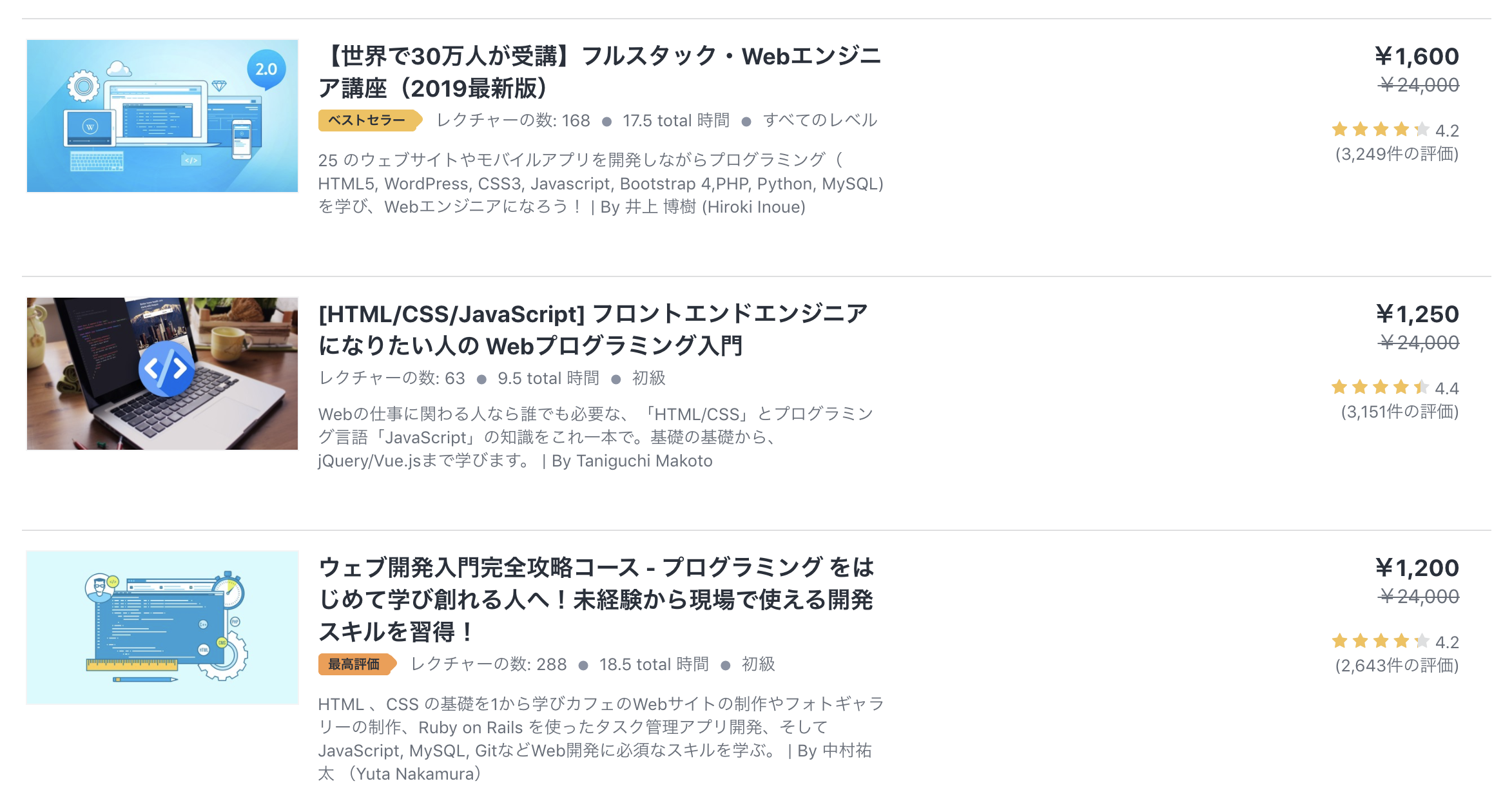Open the laptop thumbnail of the front-end course
Screen dimensions: 1512x808
point(162,374)
